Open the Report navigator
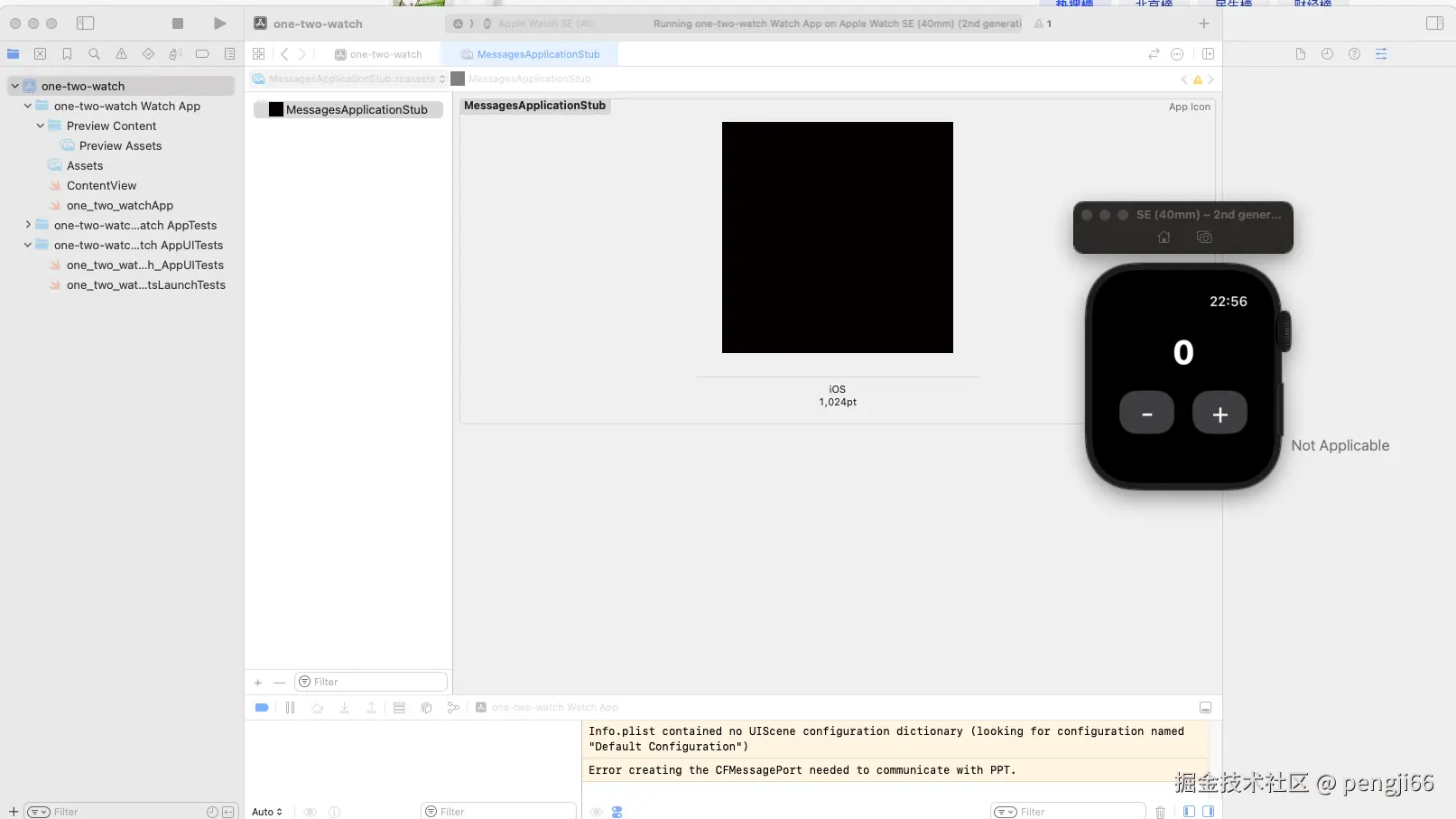This screenshot has height=819, width=1456. click(229, 54)
